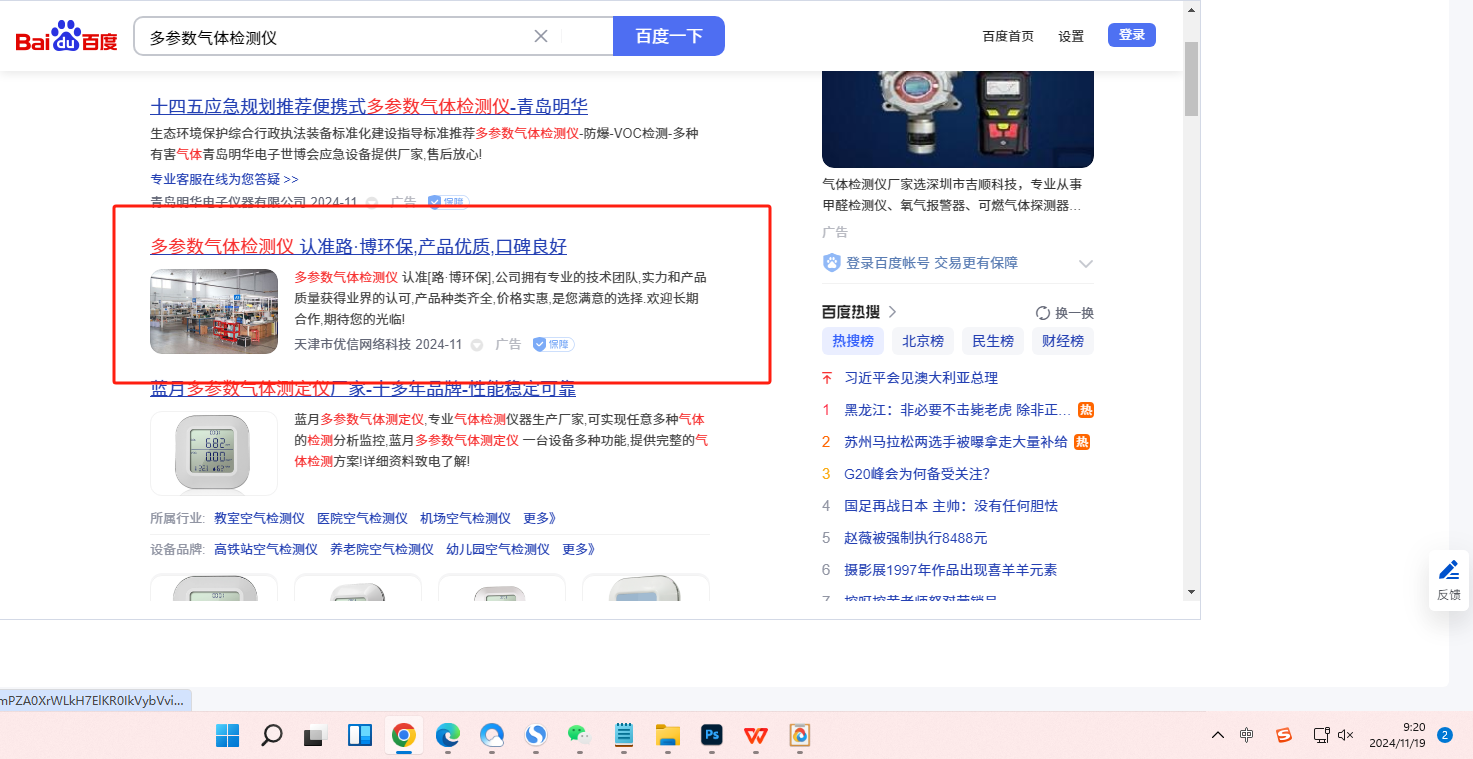Select the 热搜榜 tab

click(853, 341)
